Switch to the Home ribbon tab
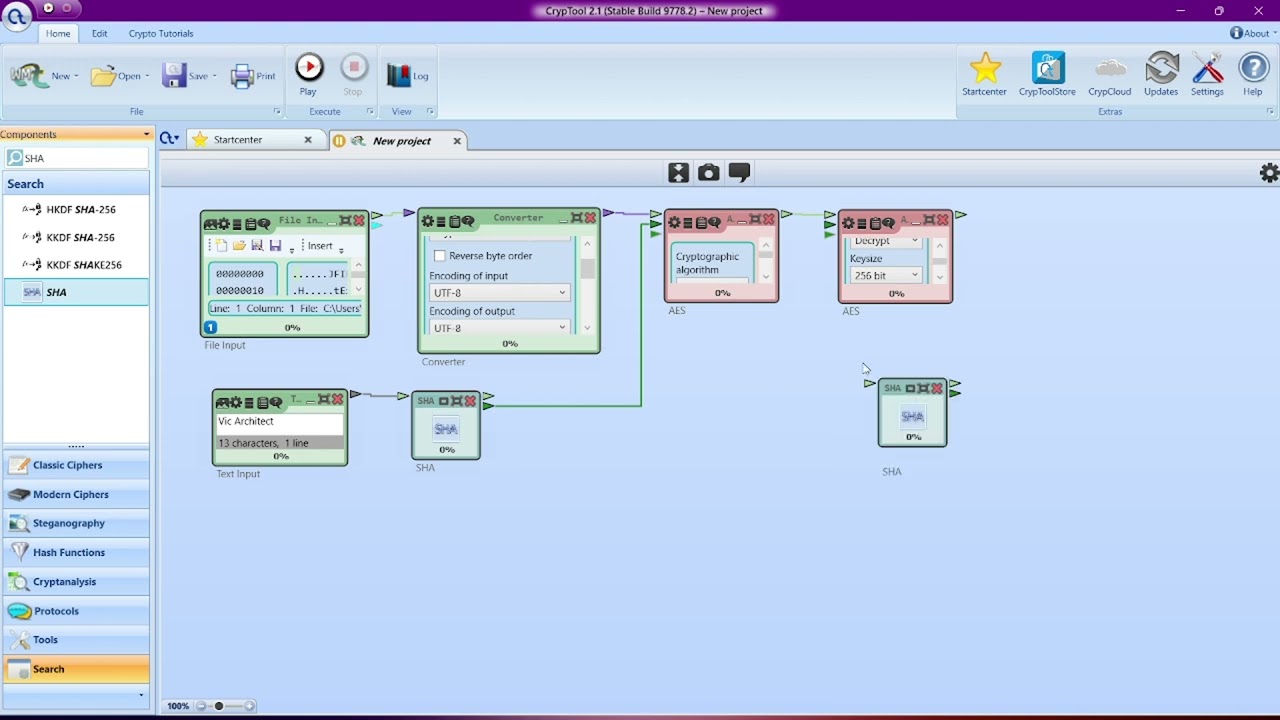This screenshot has width=1280, height=720. (58, 33)
